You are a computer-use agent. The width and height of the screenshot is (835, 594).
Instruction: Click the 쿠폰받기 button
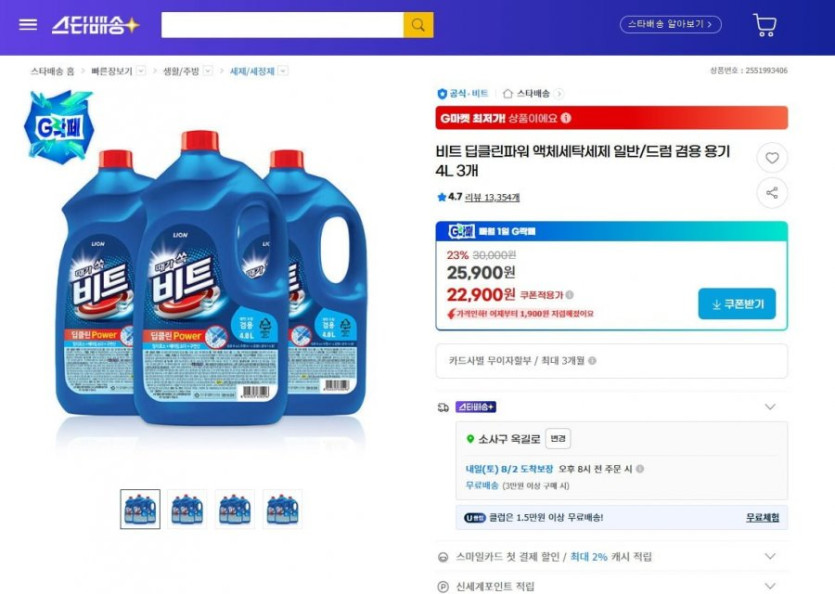click(x=736, y=304)
